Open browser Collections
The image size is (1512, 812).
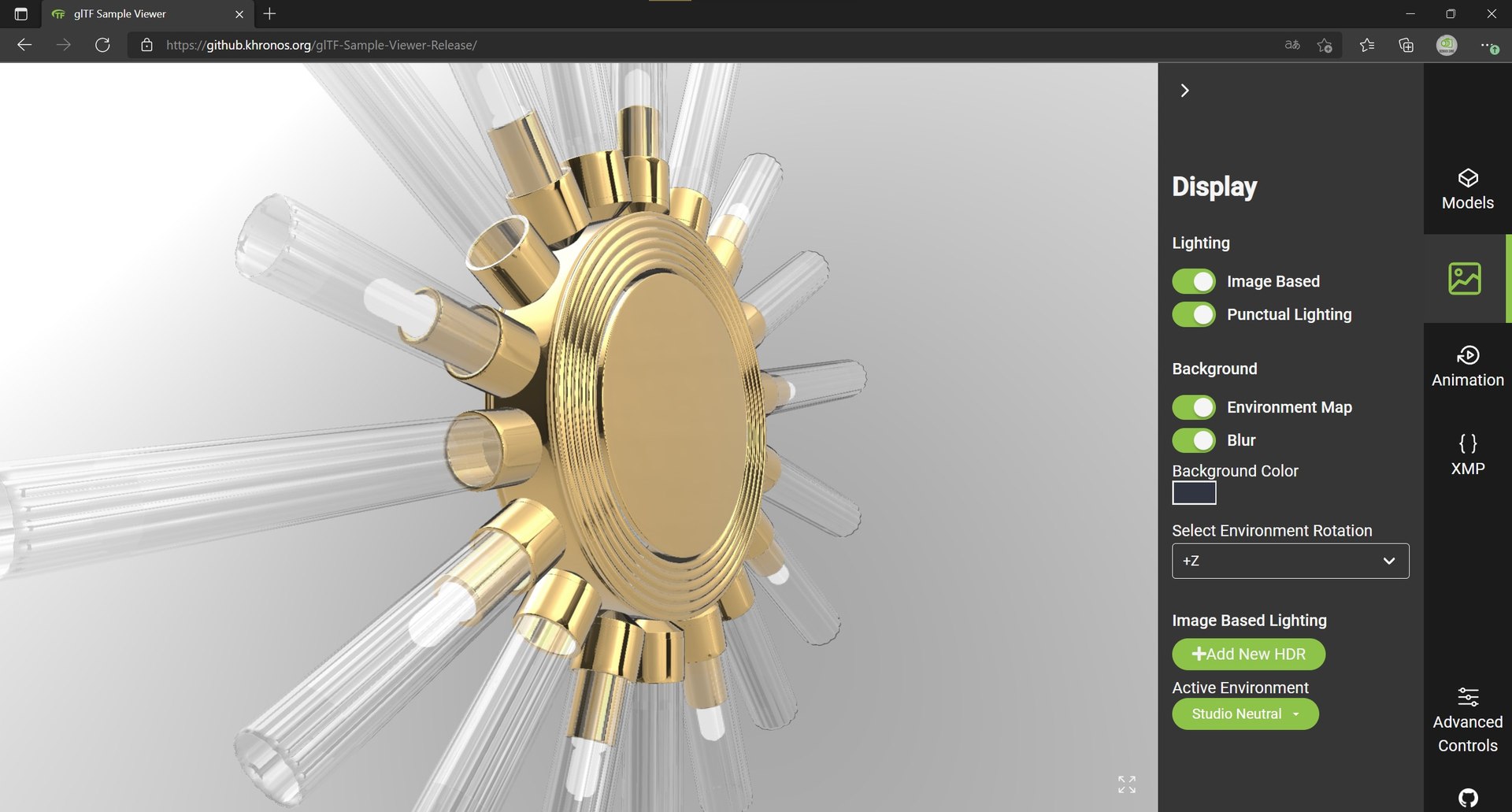[x=1406, y=45]
